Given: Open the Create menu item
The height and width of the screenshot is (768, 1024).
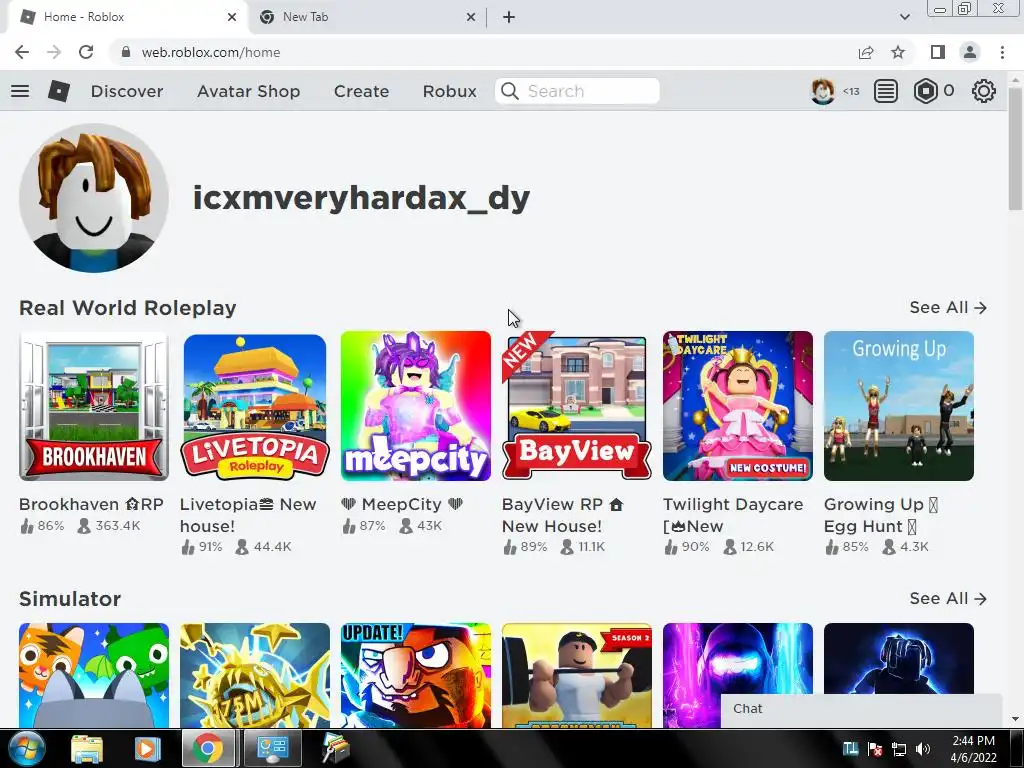Looking at the screenshot, I should tap(361, 91).
